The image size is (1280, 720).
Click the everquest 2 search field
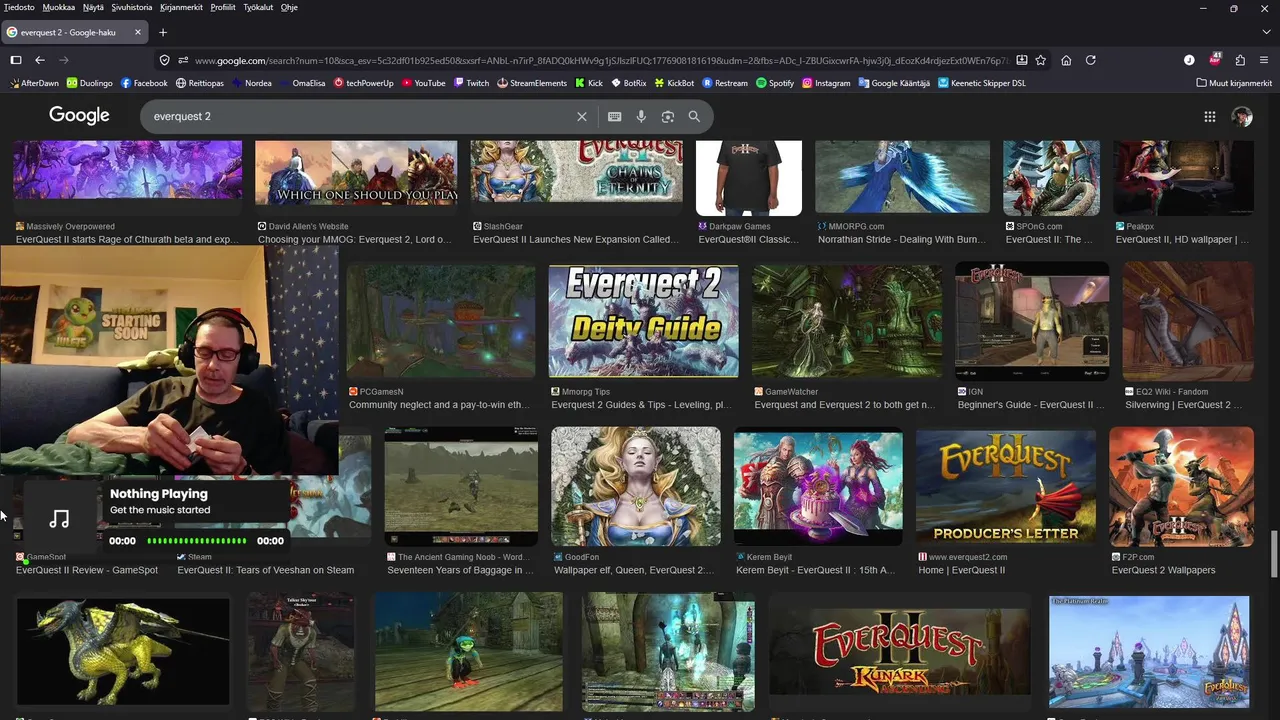coord(360,116)
